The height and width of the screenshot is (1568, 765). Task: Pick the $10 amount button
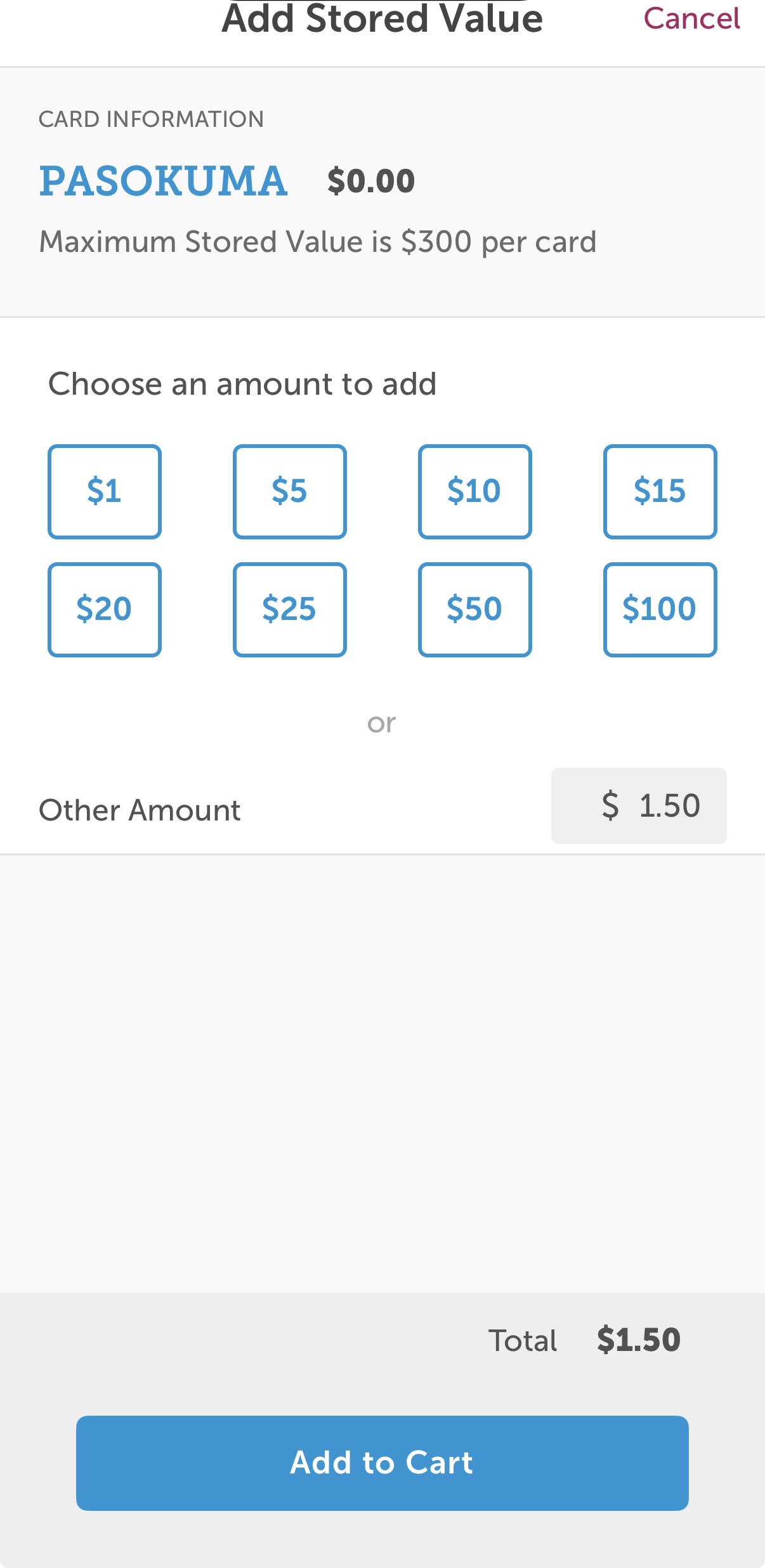point(474,491)
